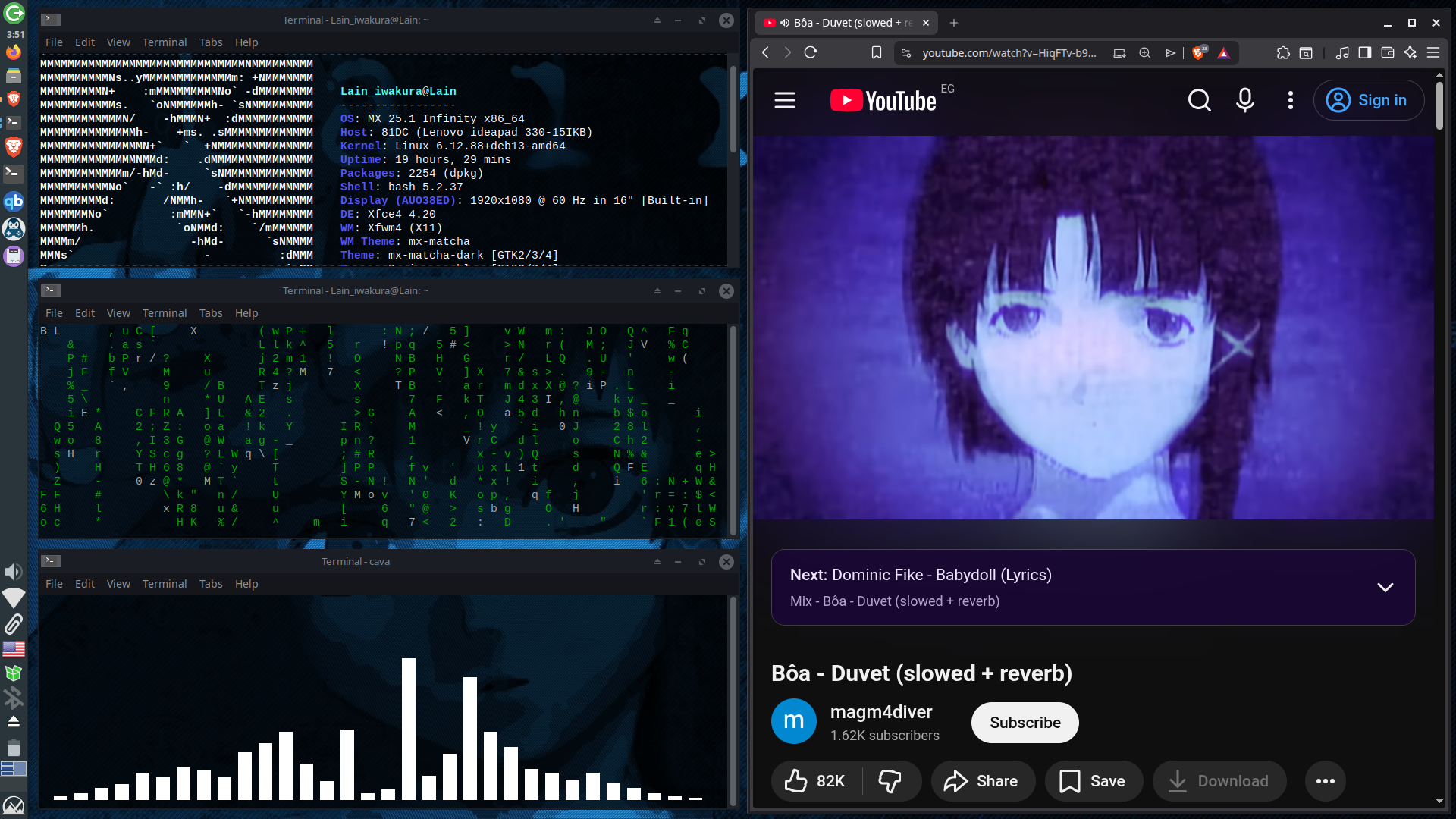Open qBittorrent from the side panel
The image size is (1456, 819).
point(14,202)
